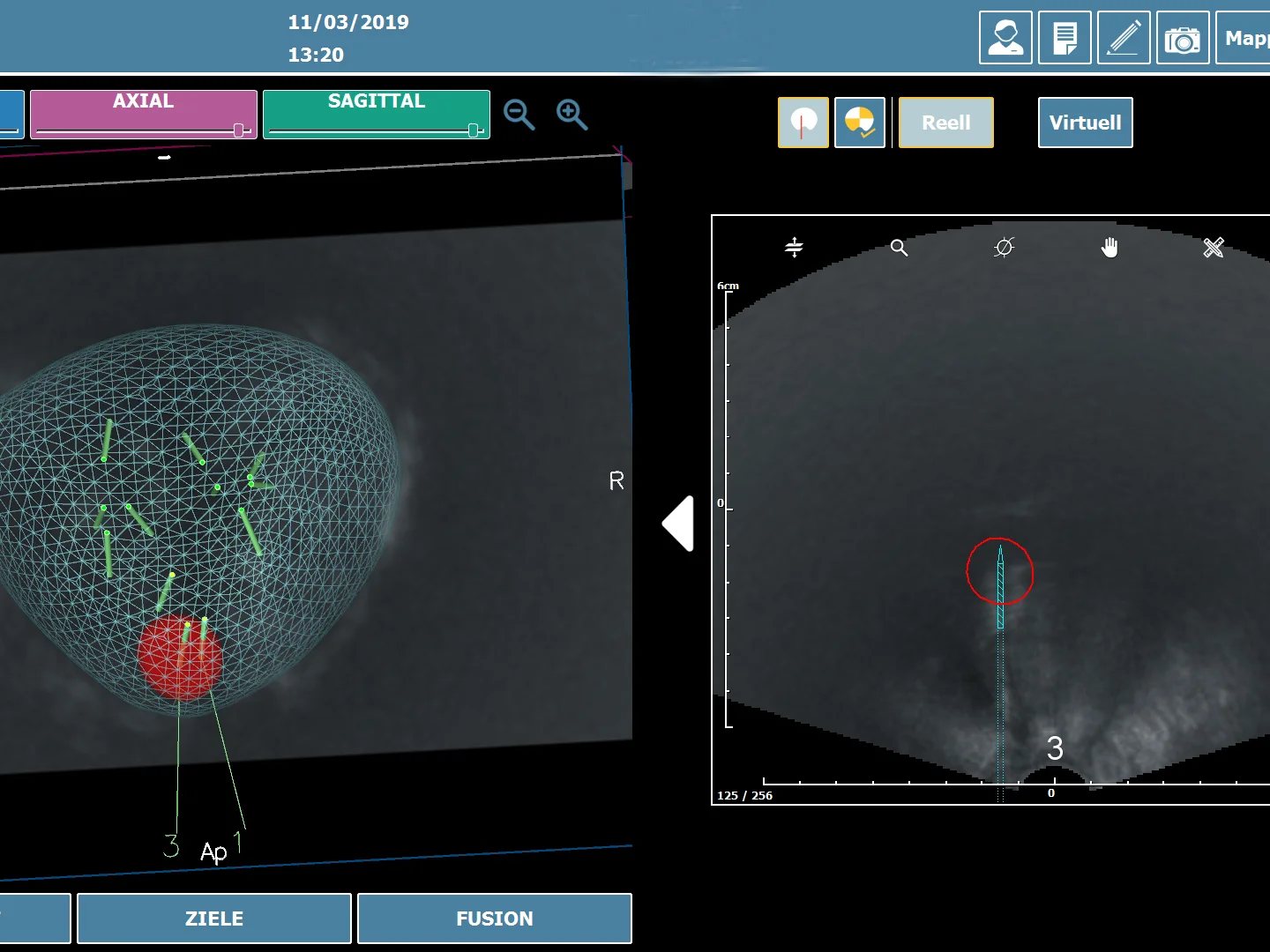Open the FUSION tab
Viewport: 1270px width, 952px height.
point(494,919)
